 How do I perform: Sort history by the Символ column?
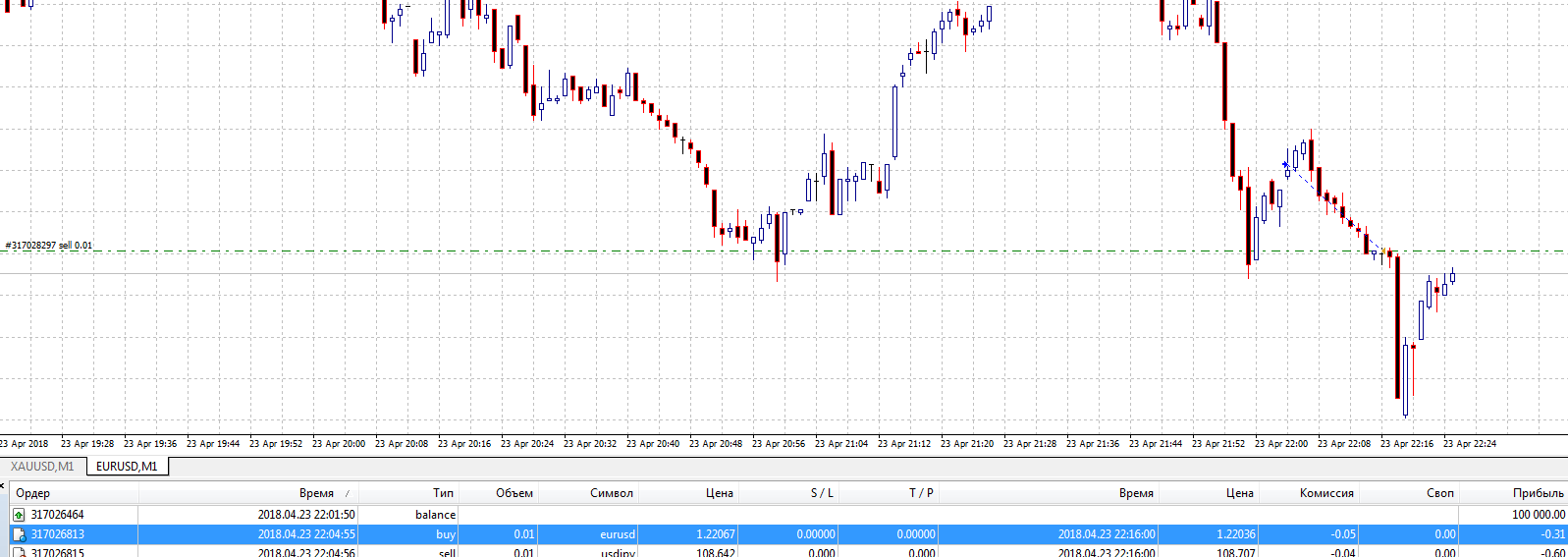click(x=612, y=493)
